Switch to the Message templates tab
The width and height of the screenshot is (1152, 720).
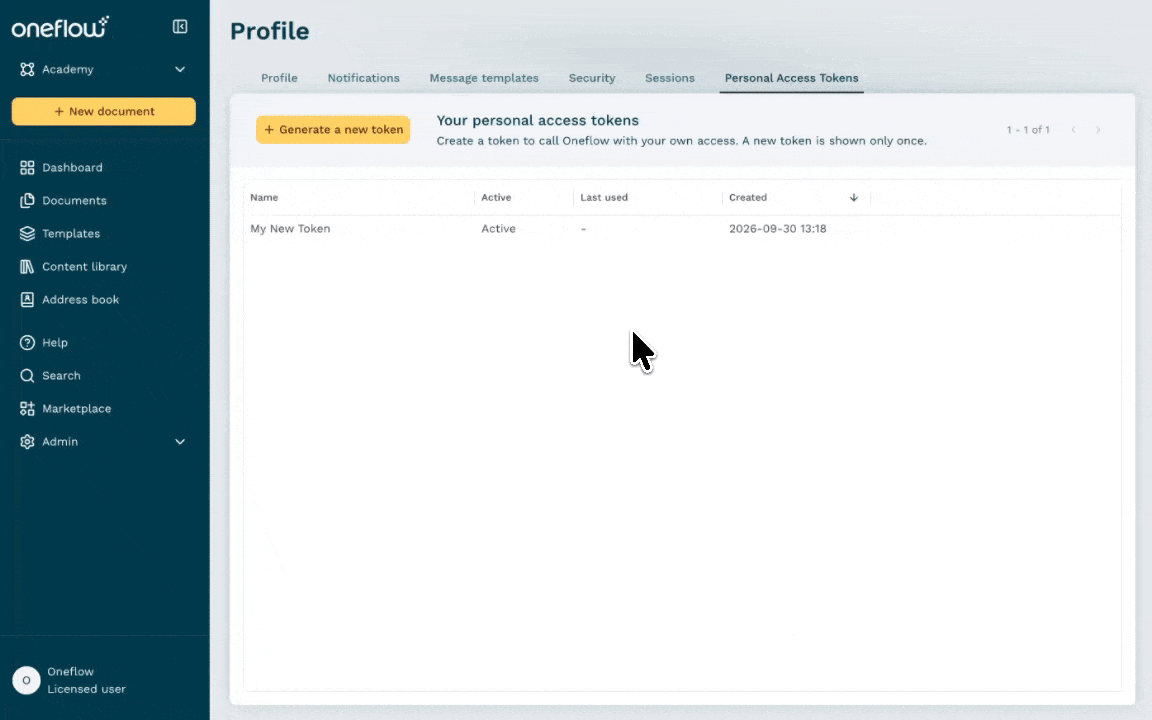484,78
